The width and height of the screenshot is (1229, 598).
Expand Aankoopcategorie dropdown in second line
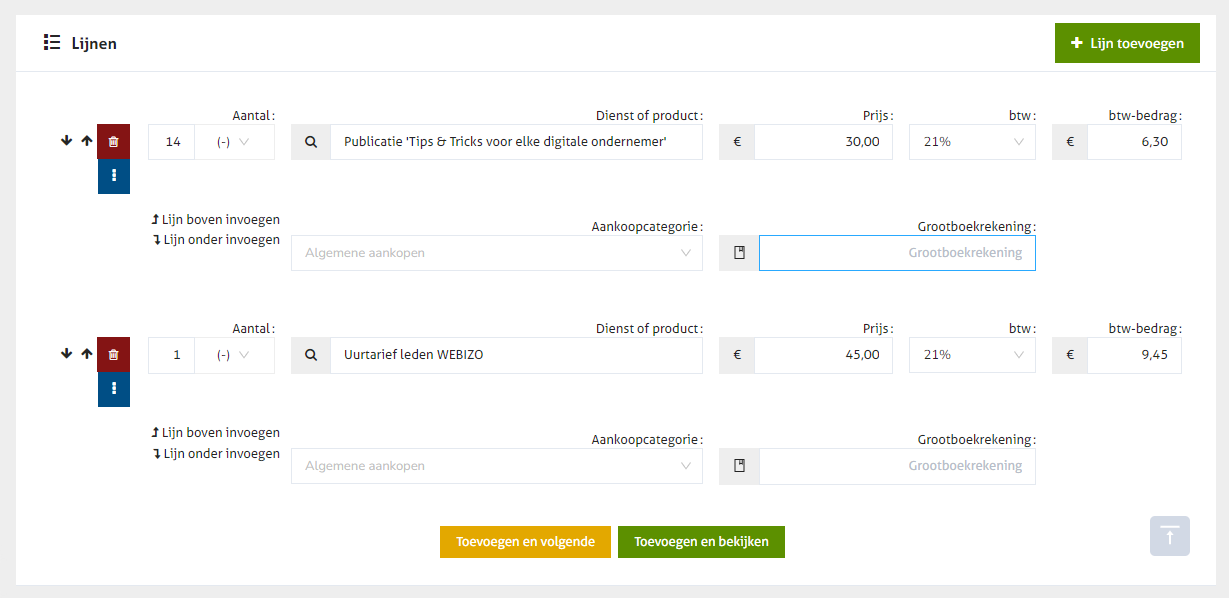tap(496, 466)
